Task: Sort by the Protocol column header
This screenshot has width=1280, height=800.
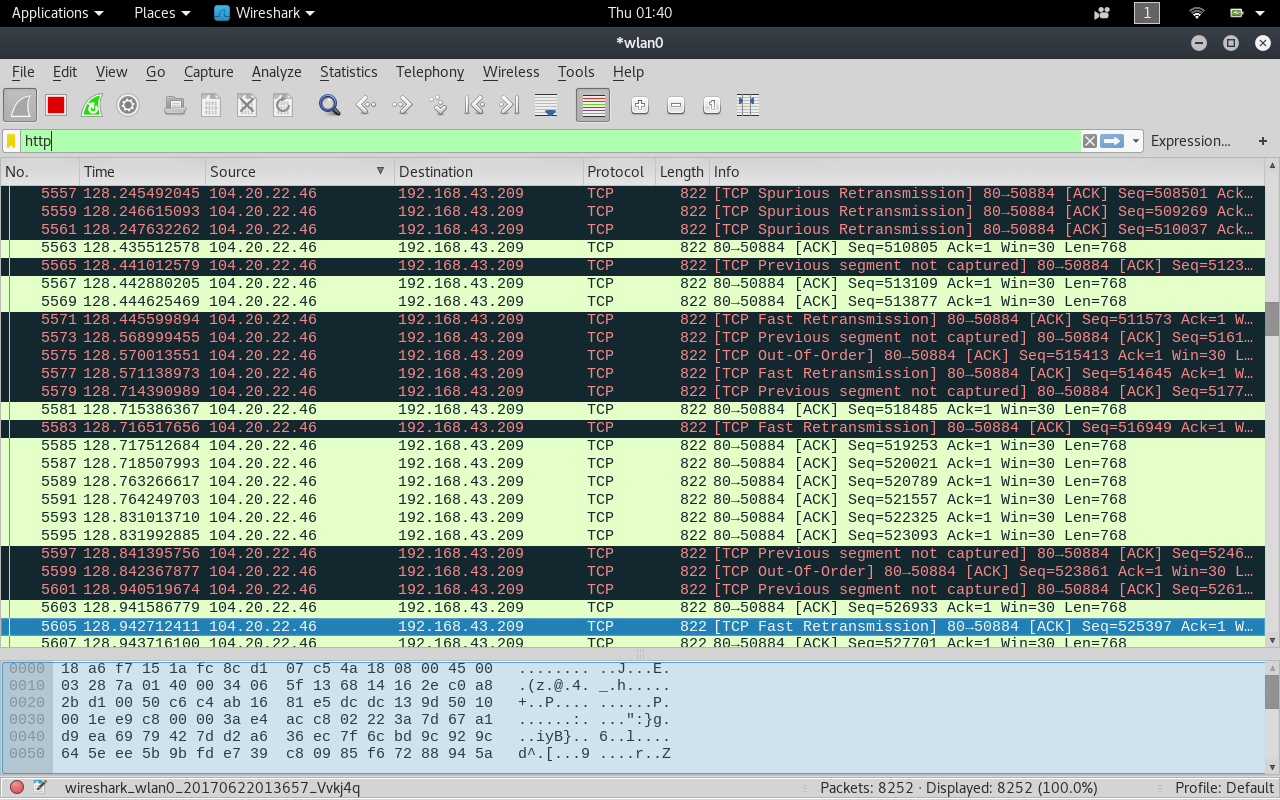Action: [619, 172]
